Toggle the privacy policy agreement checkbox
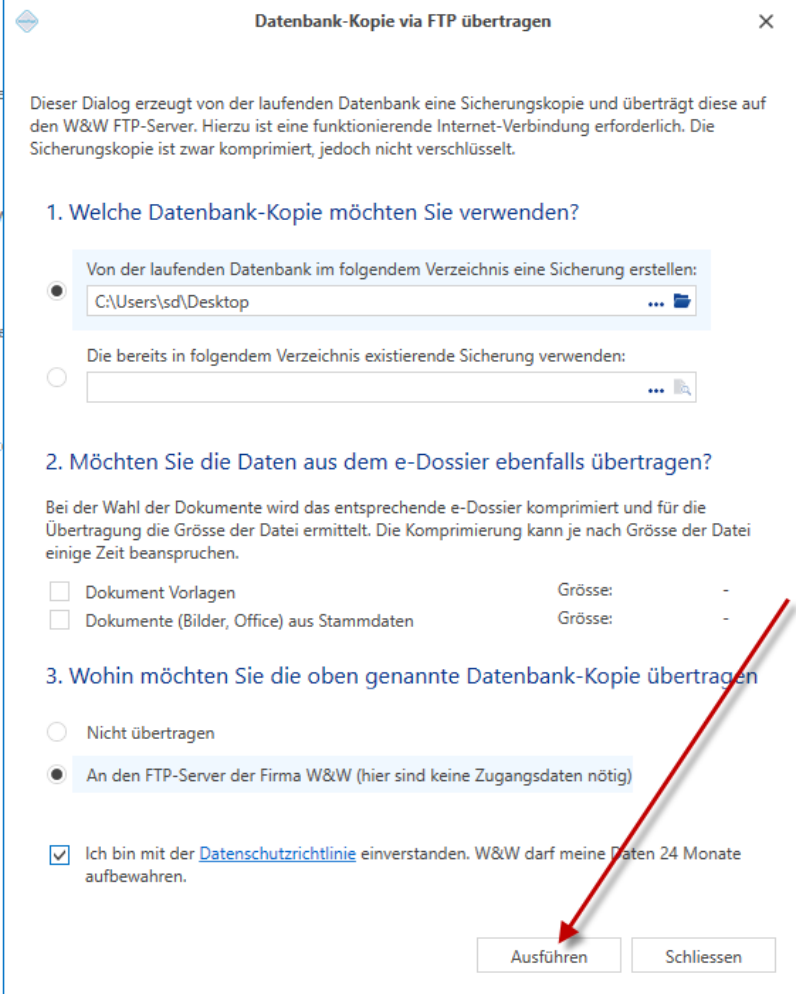Screen dimensions: 796x994 [x=60, y=855]
